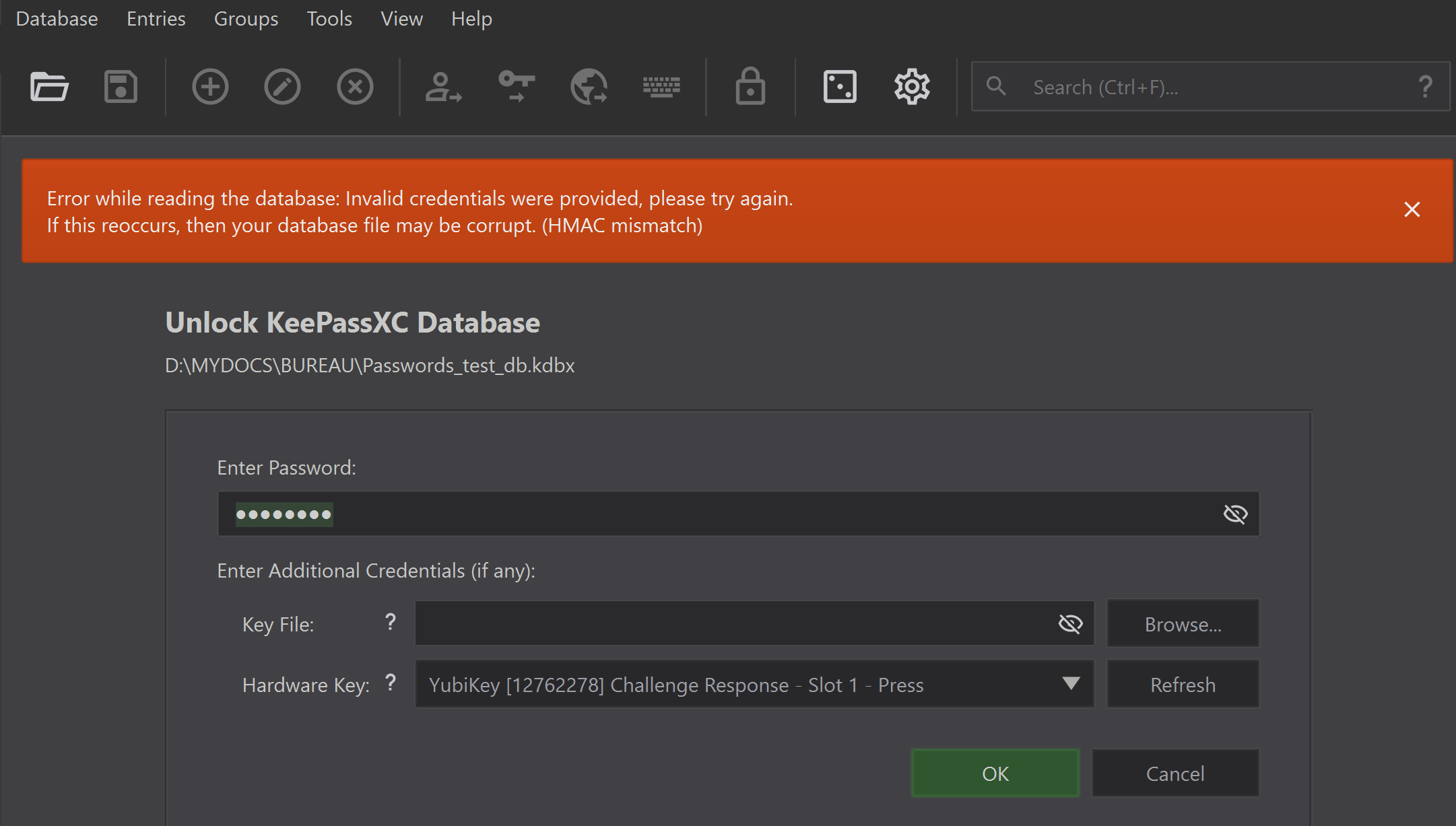This screenshot has height=826, width=1456.
Task: Click the Hardware Key help question mark
Action: tap(390, 683)
